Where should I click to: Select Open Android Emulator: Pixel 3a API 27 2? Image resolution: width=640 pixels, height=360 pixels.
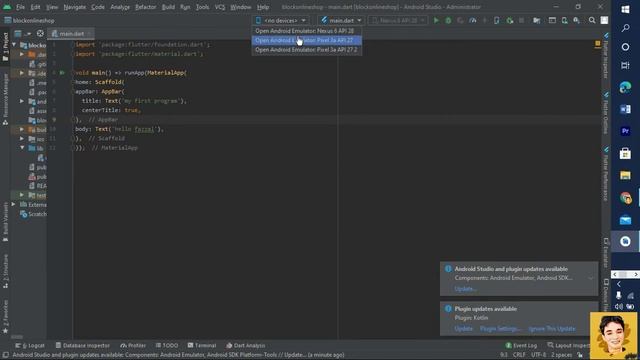[307, 50]
